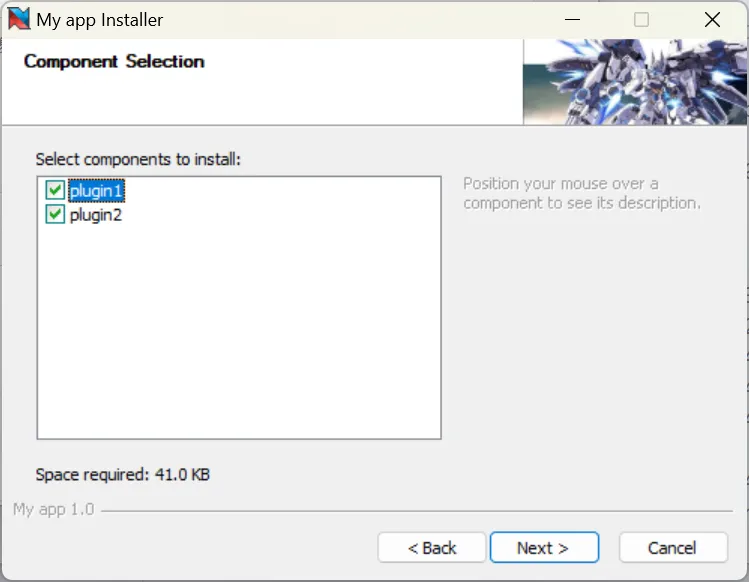The image size is (749, 582).
Task: Go to the next step with Next
Action: [x=542, y=547]
